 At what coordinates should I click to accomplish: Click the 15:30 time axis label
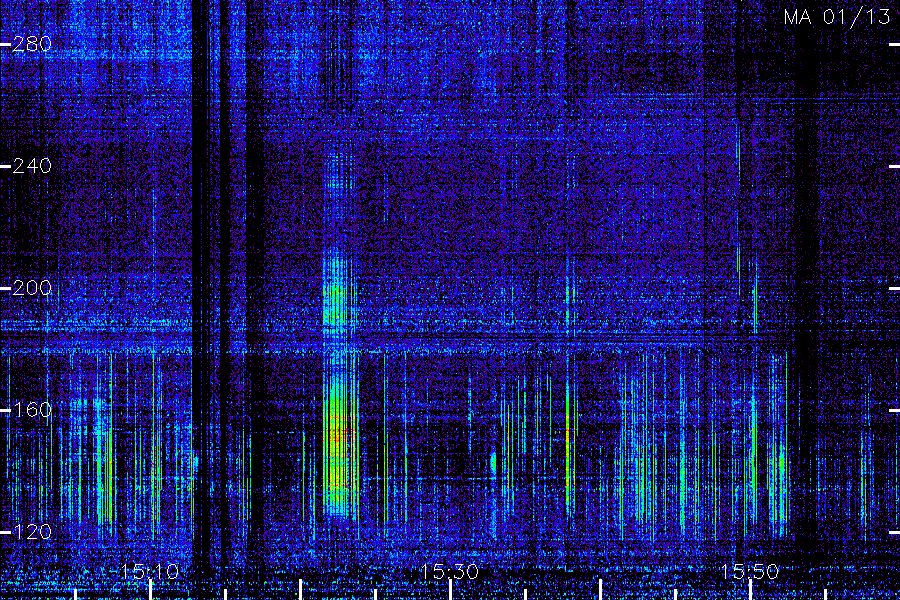450,572
